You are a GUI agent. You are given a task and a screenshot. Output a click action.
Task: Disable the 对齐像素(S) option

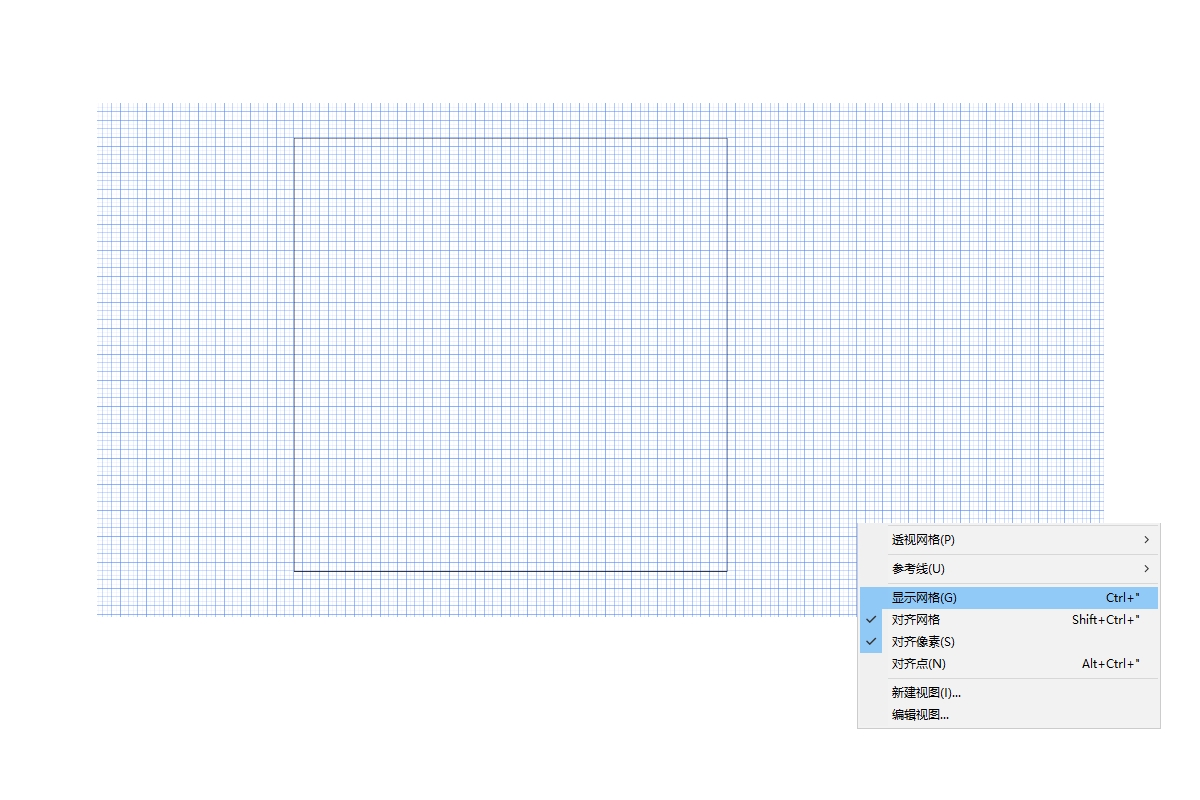tap(923, 642)
